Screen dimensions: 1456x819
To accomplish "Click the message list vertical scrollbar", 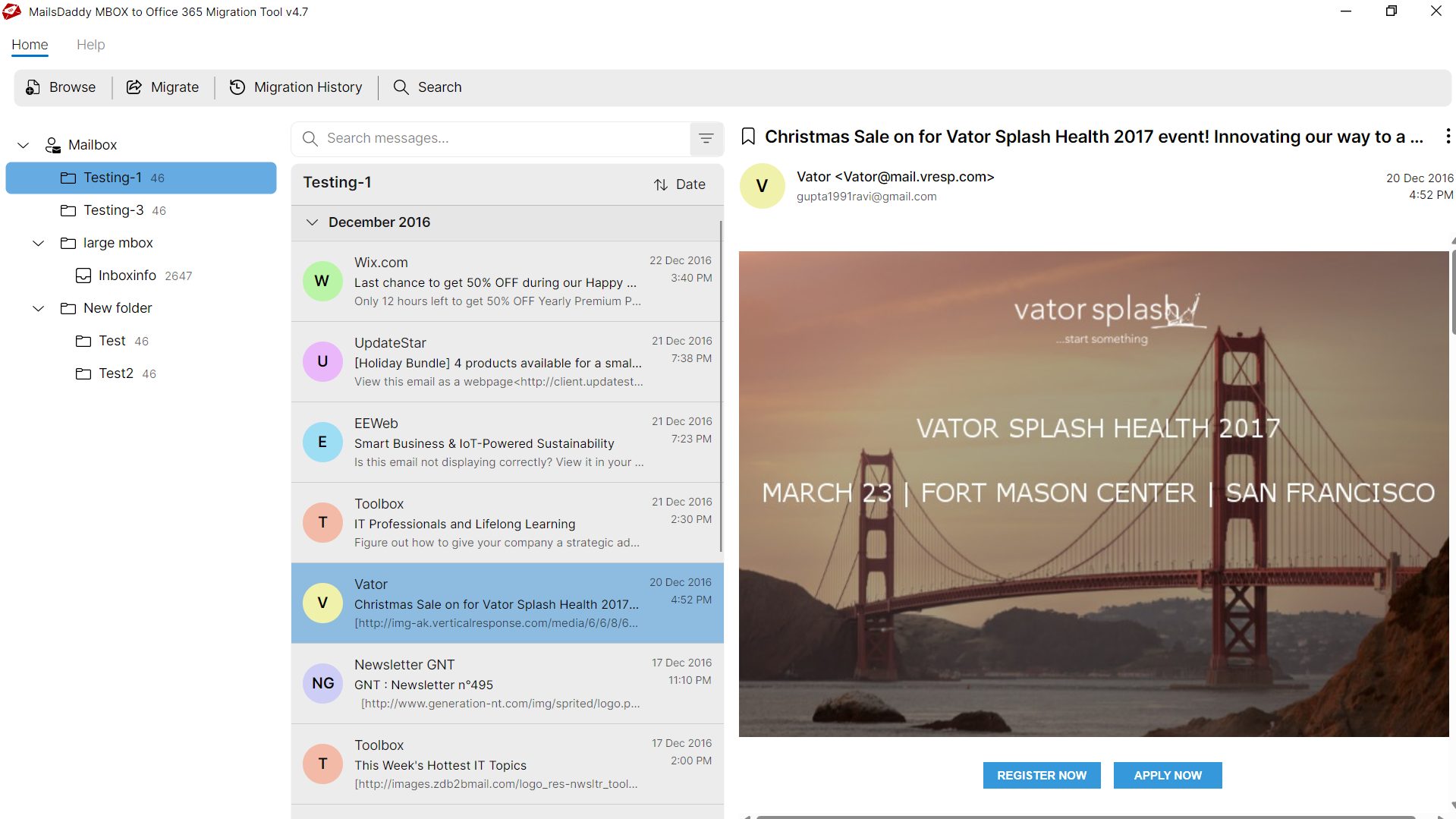I will (x=720, y=387).
